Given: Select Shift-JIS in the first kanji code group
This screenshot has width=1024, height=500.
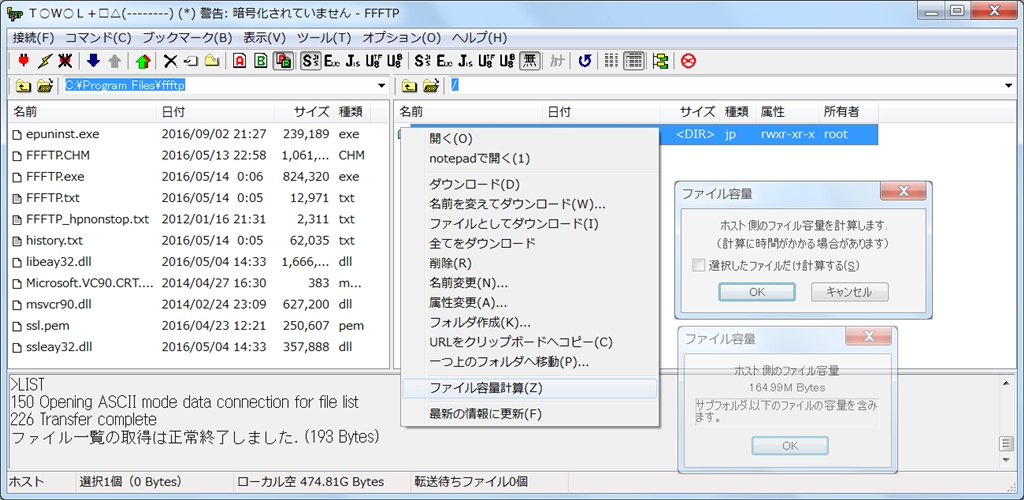Looking at the screenshot, I should click(310, 61).
